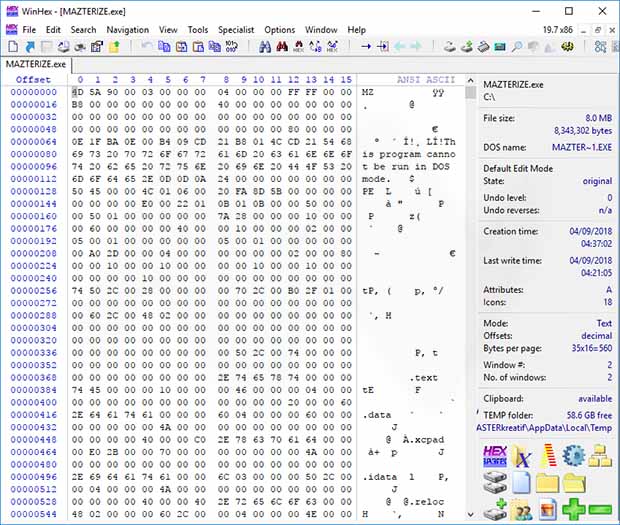Open file Properties toolbar icon
Image resolution: width=620 pixels, height=525 pixels.
tap(97, 47)
